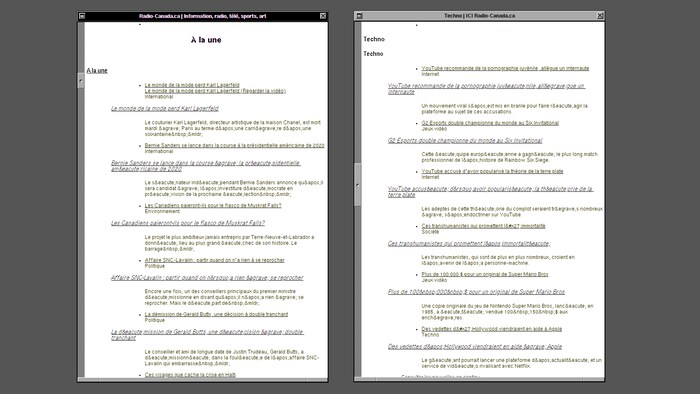Click 'Politique' label under Gerald Butts link

tap(154, 320)
